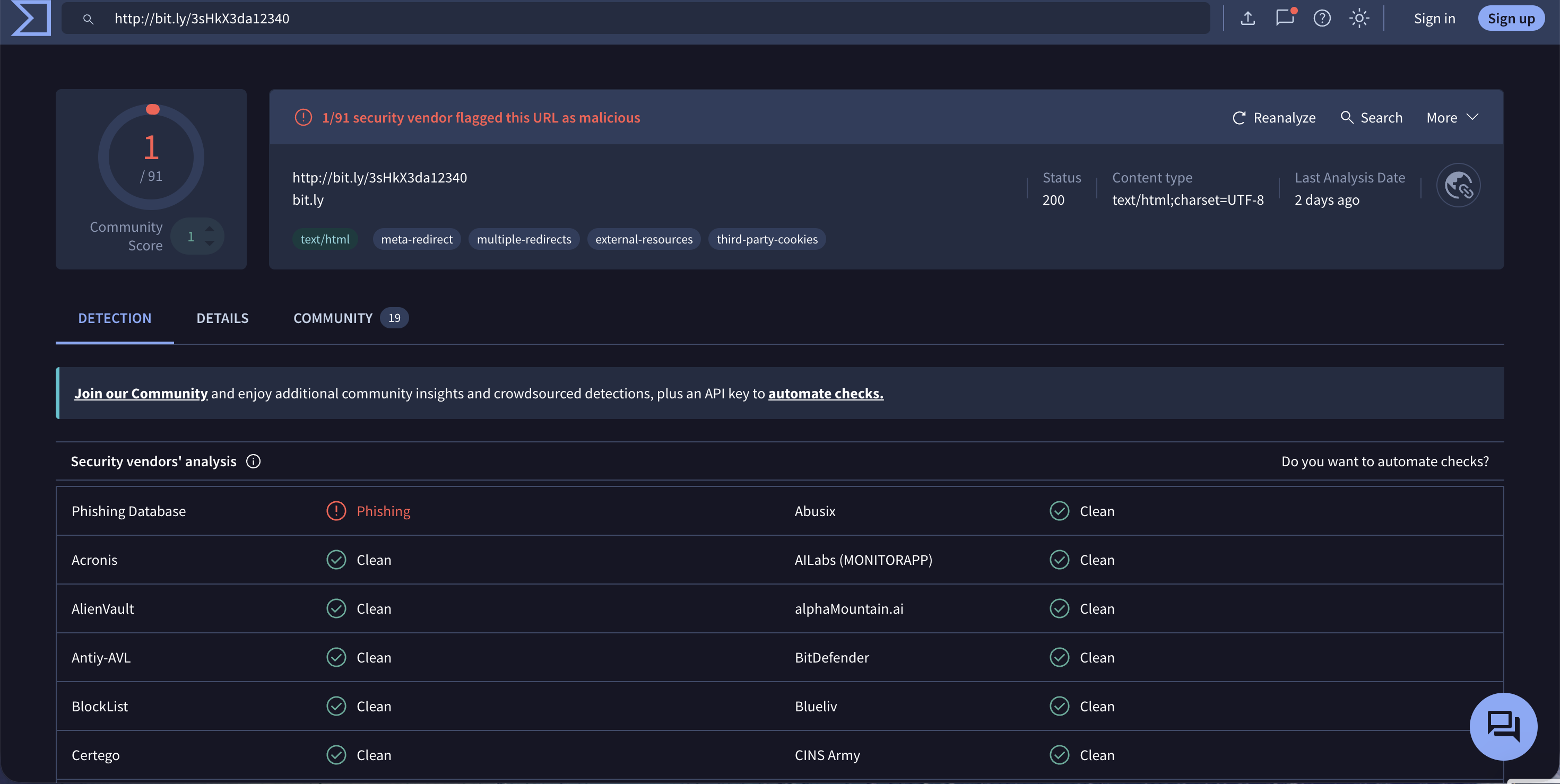The height and width of the screenshot is (784, 1560).
Task: Click the Clean checkmark icon for Acronis
Action: pos(336,560)
